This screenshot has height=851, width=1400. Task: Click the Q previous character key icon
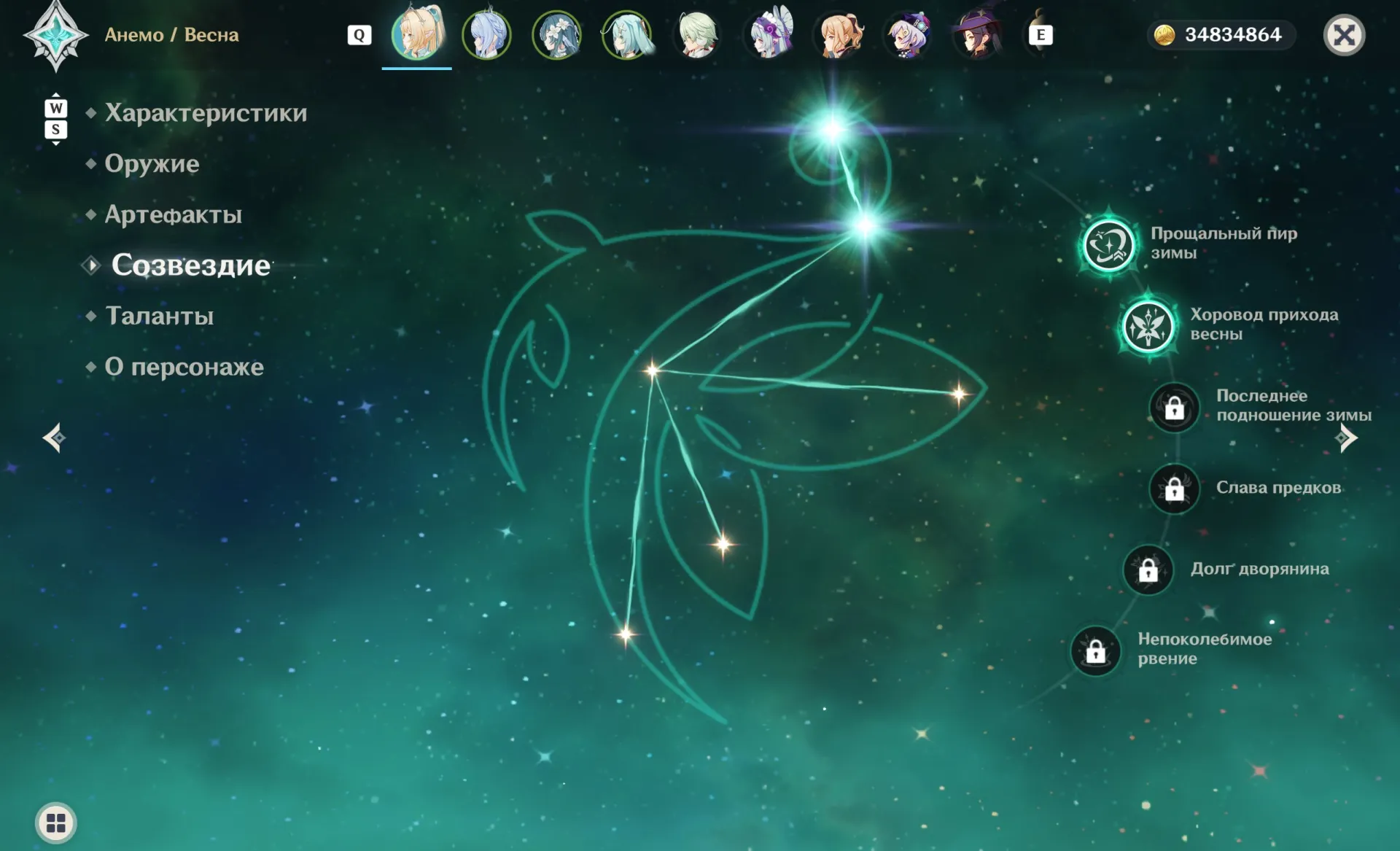click(359, 35)
